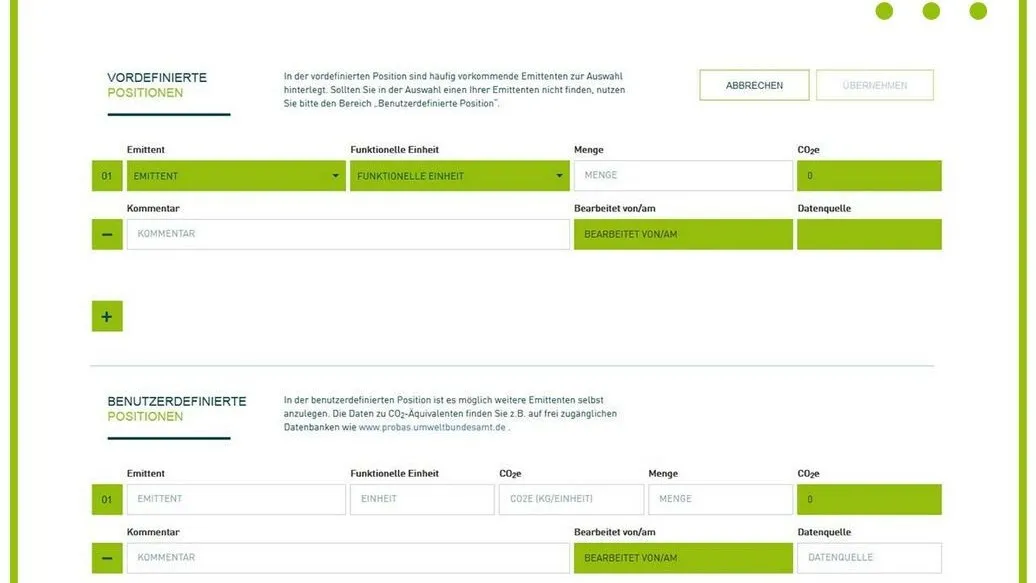
Task: Click the Bearbeitet von/am field in predefined positions
Action: coord(683,235)
